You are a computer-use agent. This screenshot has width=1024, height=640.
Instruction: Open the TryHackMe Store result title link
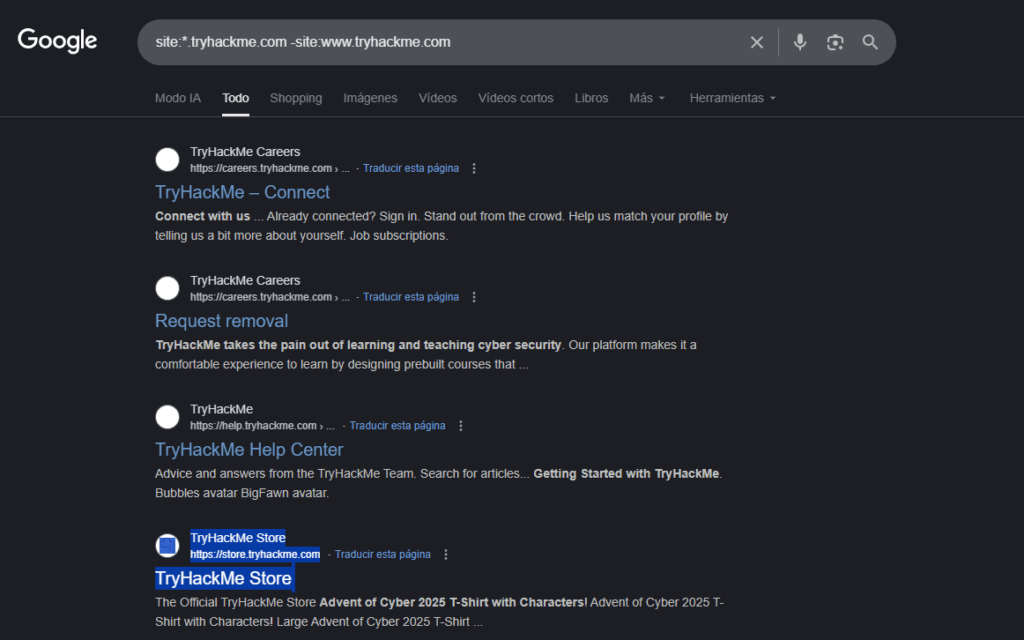(x=223, y=578)
